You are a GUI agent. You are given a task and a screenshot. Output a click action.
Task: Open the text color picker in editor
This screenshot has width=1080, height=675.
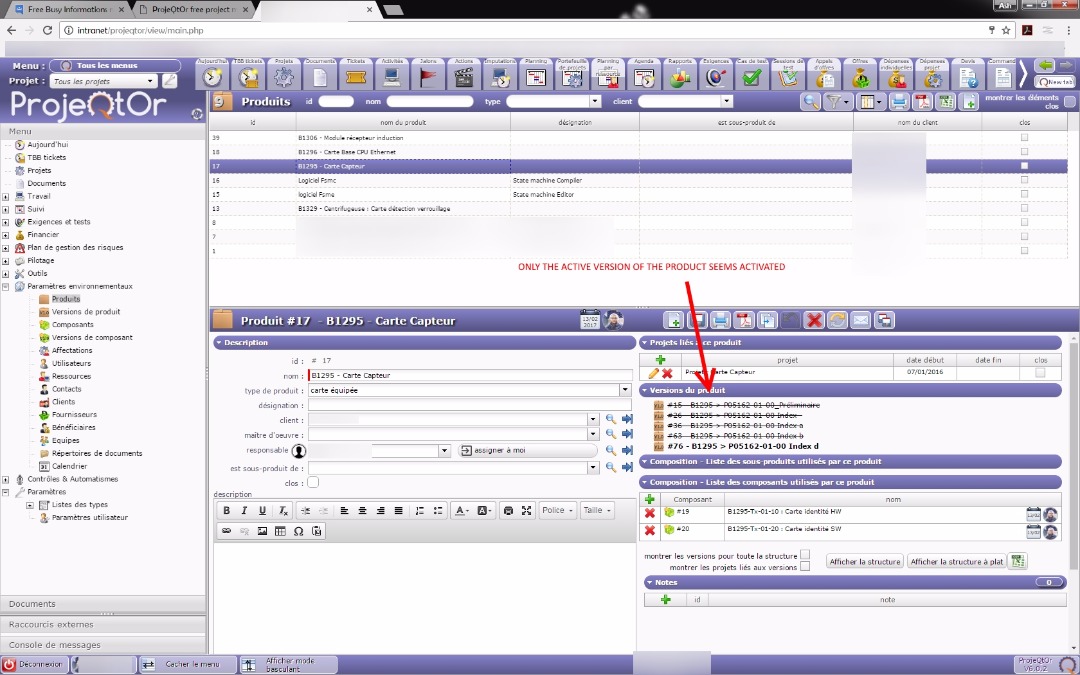pos(461,510)
